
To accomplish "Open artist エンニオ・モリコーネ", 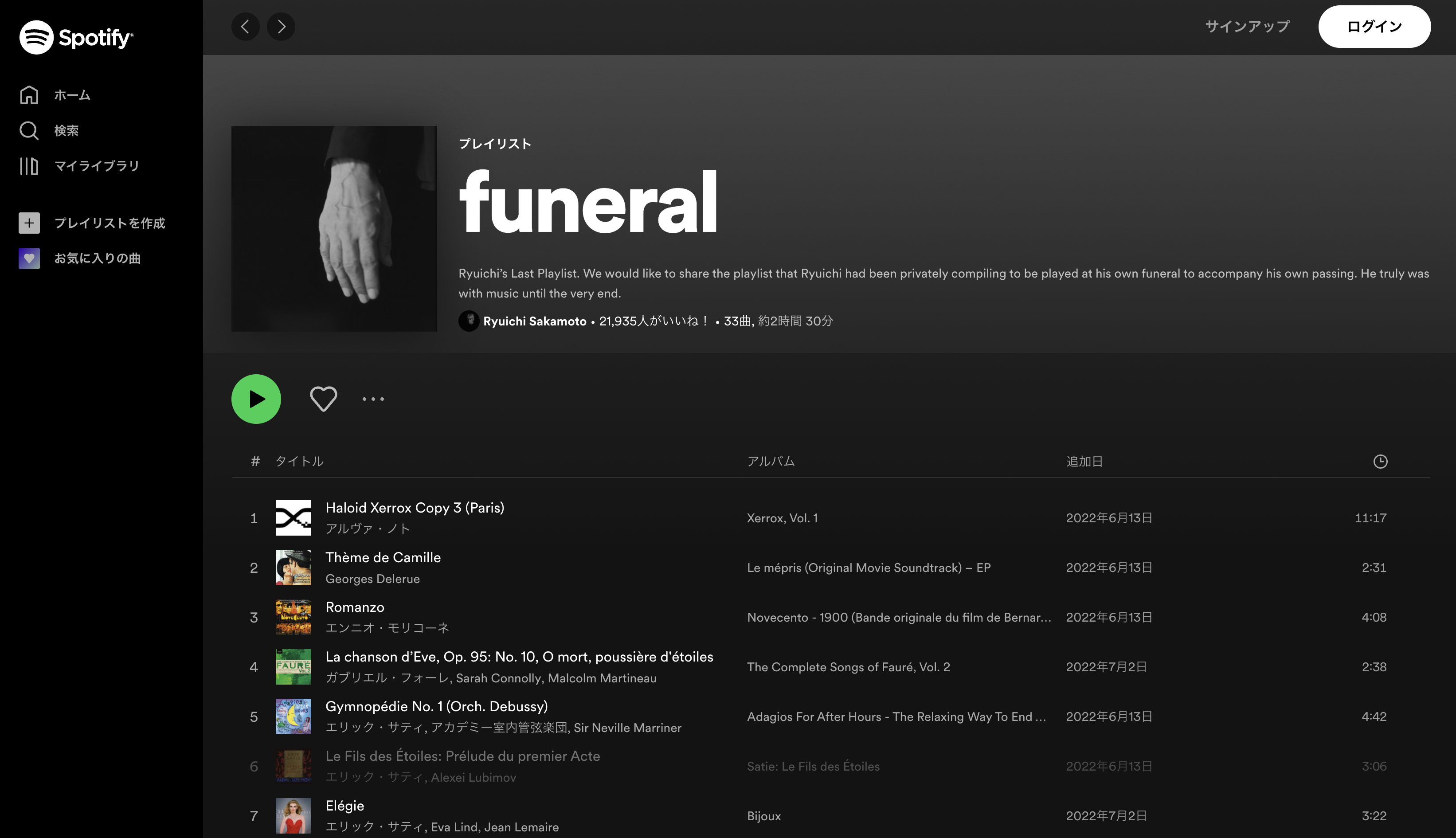I will [x=387, y=628].
